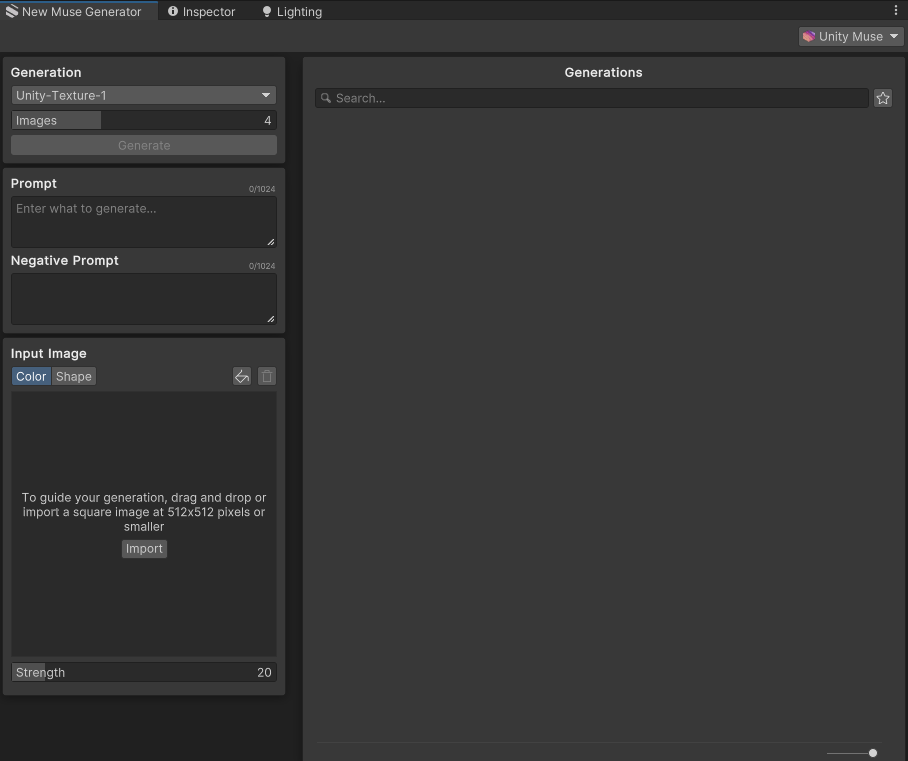
Task: Click the Negative Prompt text field
Action: pos(144,299)
